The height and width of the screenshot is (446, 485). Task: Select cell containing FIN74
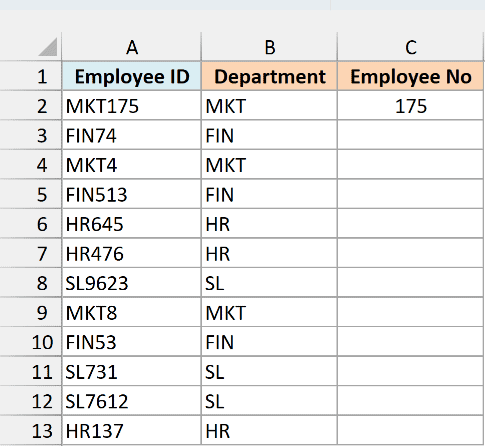tap(132, 135)
